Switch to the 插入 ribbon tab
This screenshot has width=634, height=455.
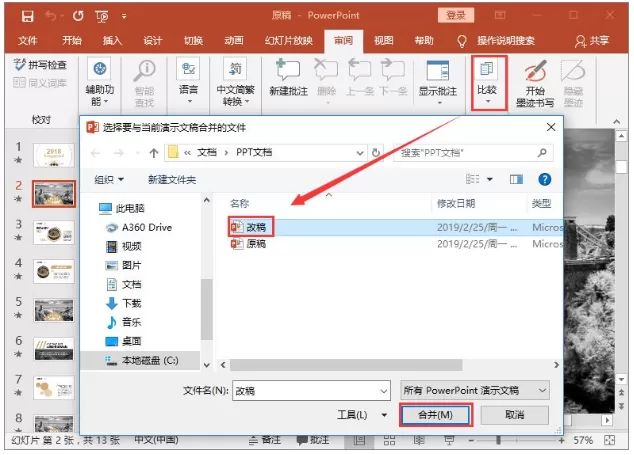[112, 40]
